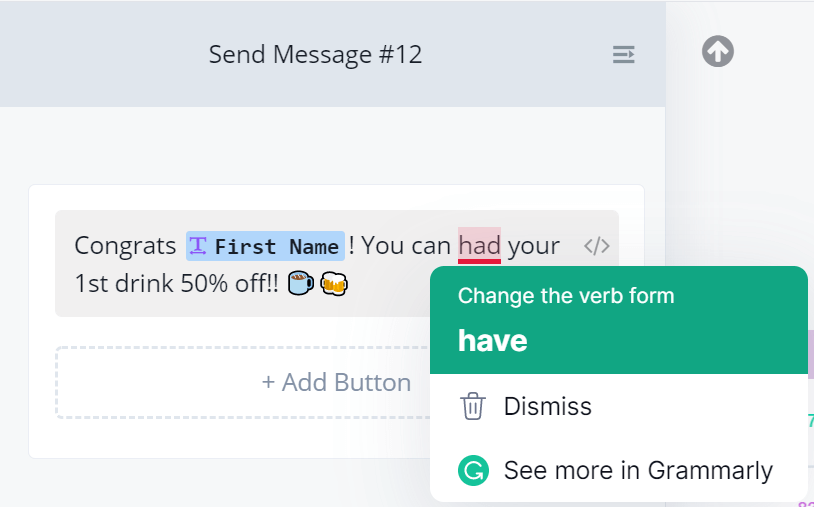The height and width of the screenshot is (507, 814).
Task: Click the trash icon in Grammarly popup
Action: 472,407
